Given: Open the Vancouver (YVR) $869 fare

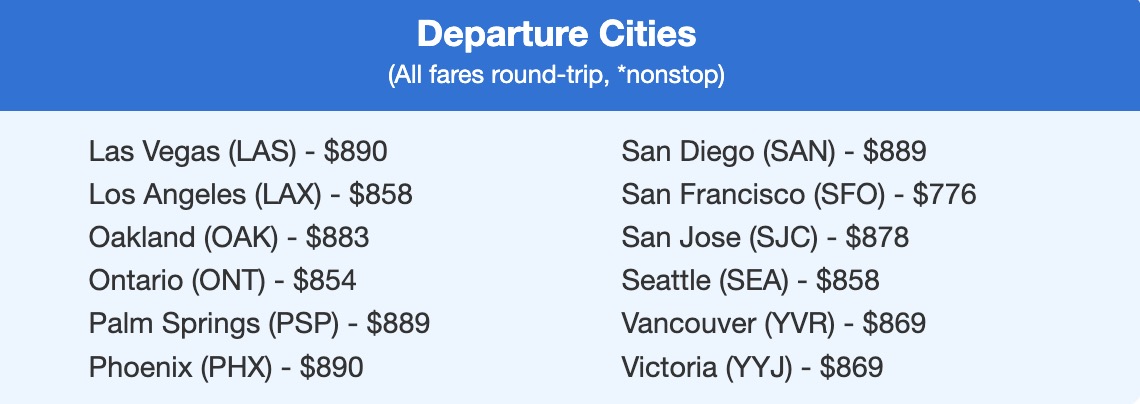Looking at the screenshot, I should click(x=773, y=324).
